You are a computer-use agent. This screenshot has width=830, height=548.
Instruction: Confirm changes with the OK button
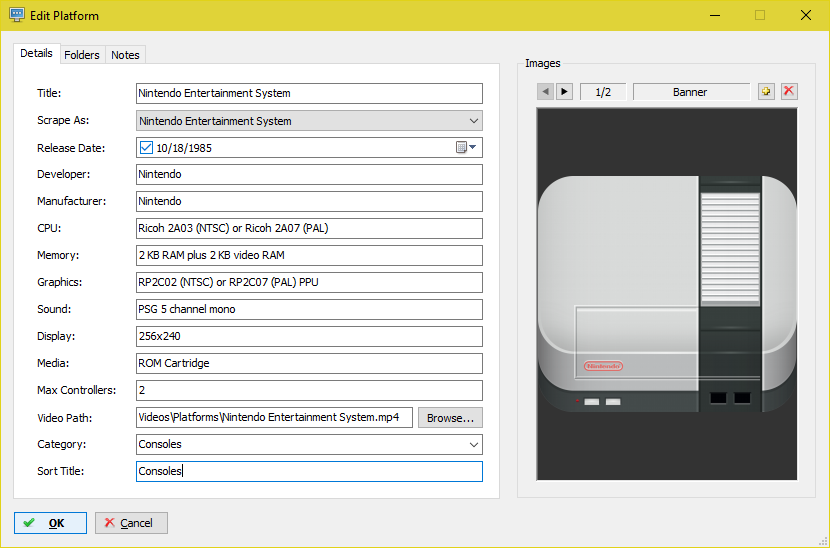click(x=50, y=523)
